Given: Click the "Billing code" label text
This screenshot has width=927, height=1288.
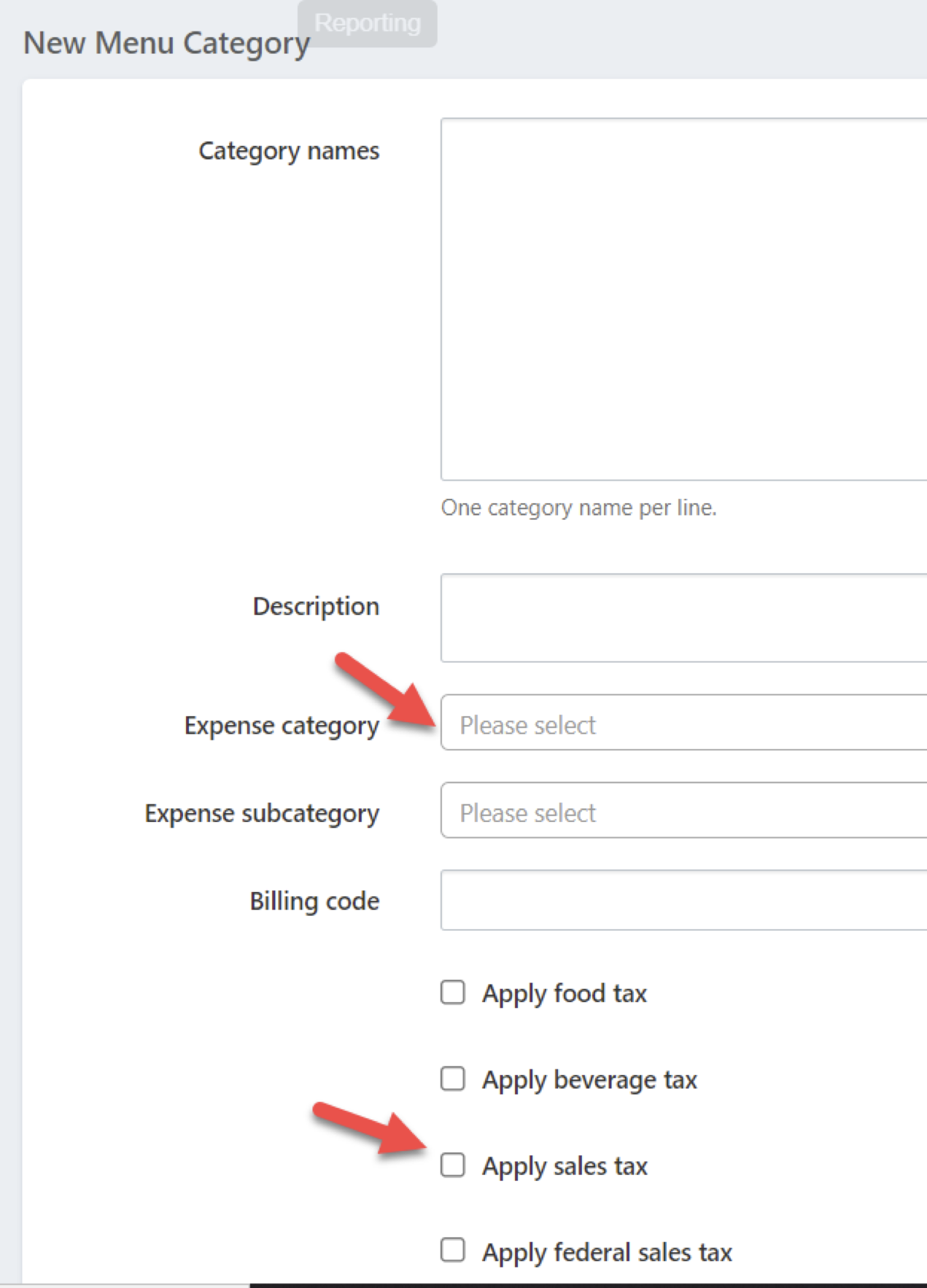Looking at the screenshot, I should pyautogui.click(x=314, y=901).
